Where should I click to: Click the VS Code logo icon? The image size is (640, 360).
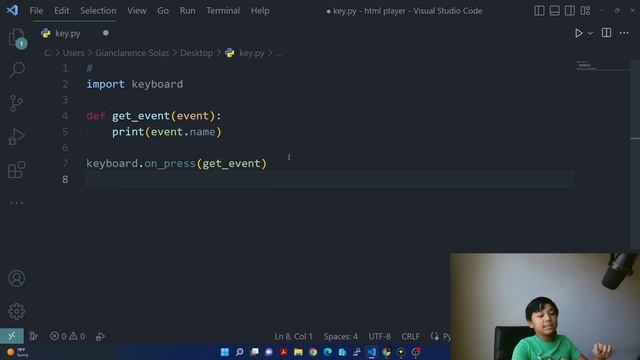(x=12, y=10)
